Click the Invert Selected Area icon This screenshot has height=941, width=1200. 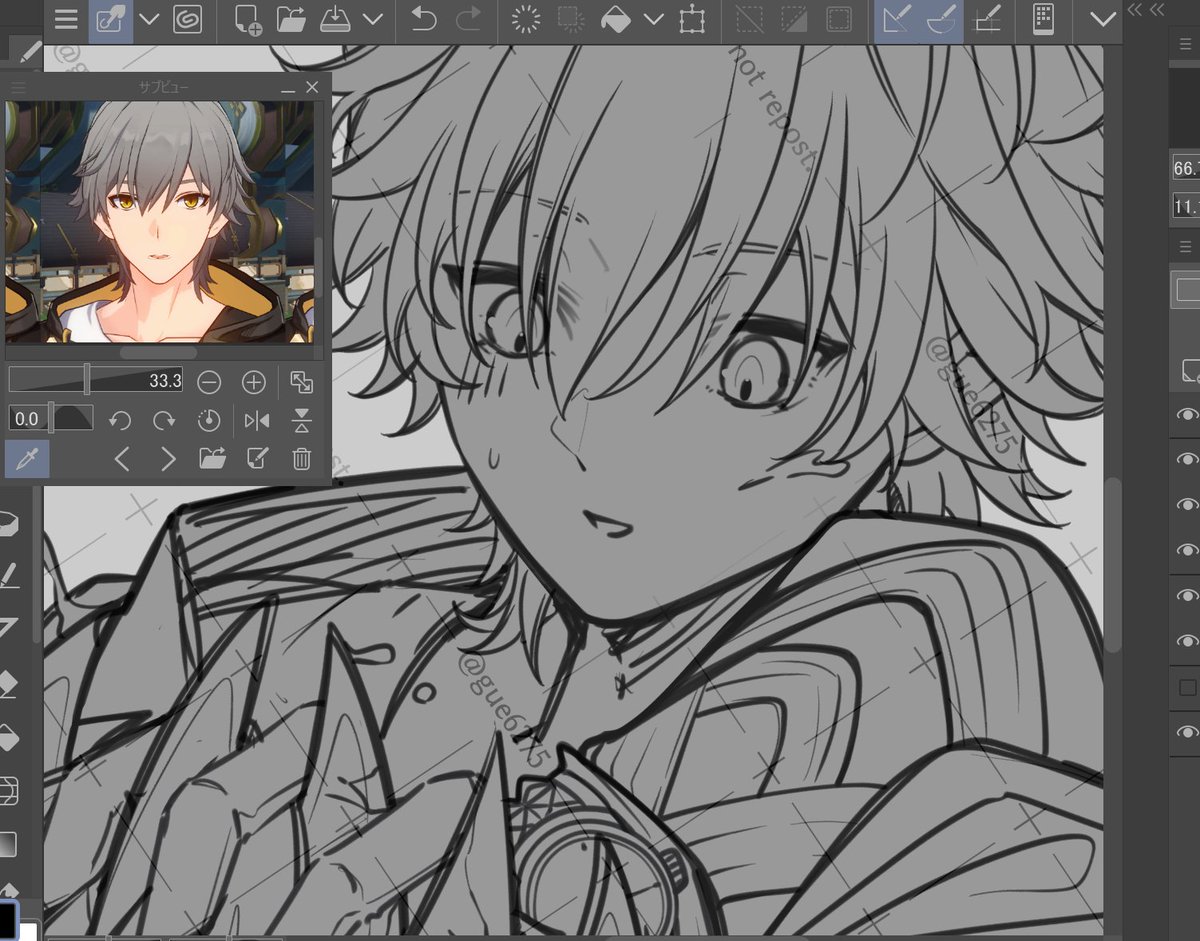click(x=794, y=20)
